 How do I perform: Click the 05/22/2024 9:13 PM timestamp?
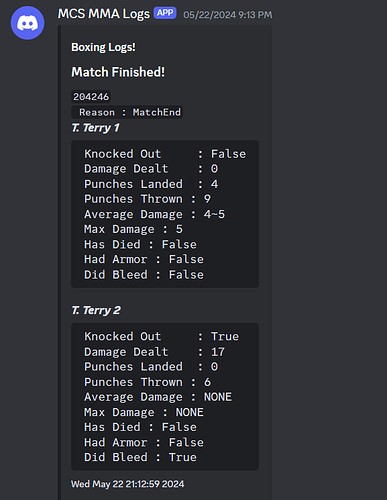point(228,15)
